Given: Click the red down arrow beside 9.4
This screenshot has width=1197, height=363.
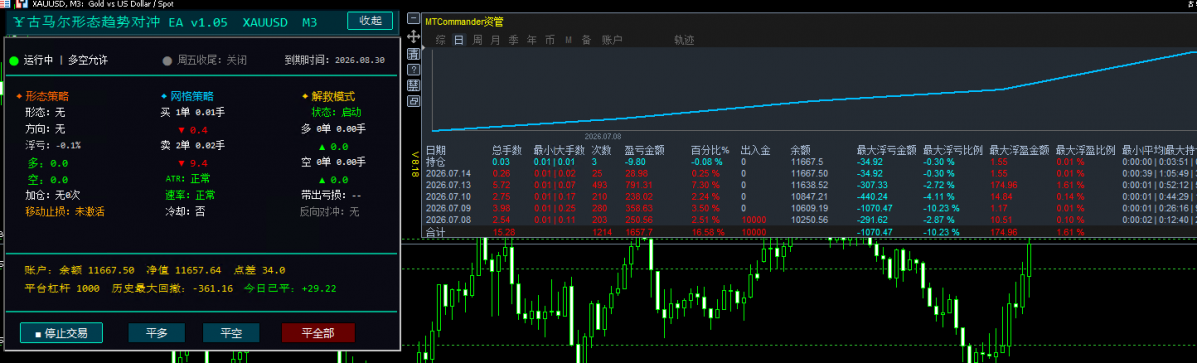Looking at the screenshot, I should point(181,163).
